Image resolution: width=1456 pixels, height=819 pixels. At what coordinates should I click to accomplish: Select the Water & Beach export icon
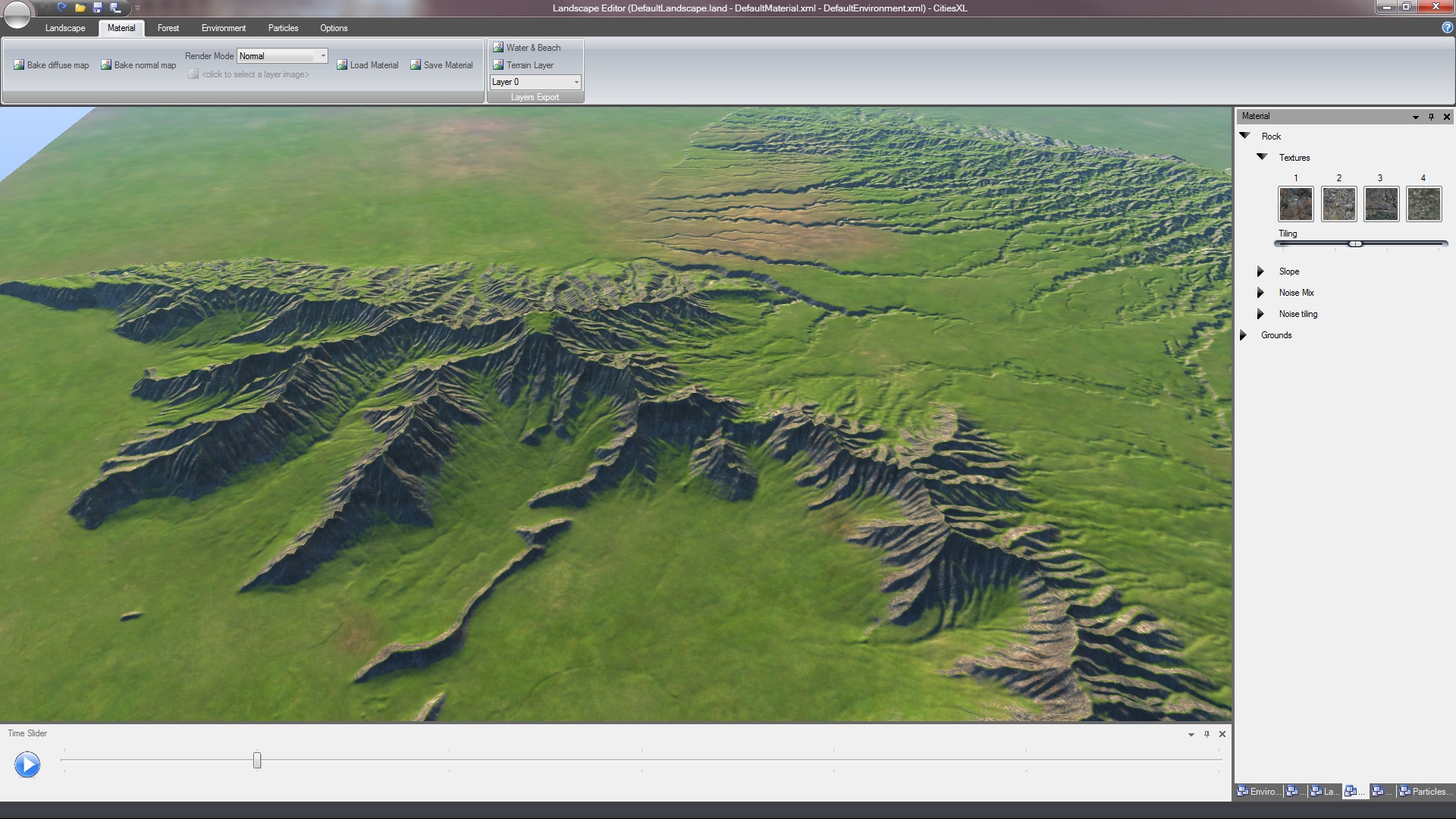pyautogui.click(x=499, y=47)
